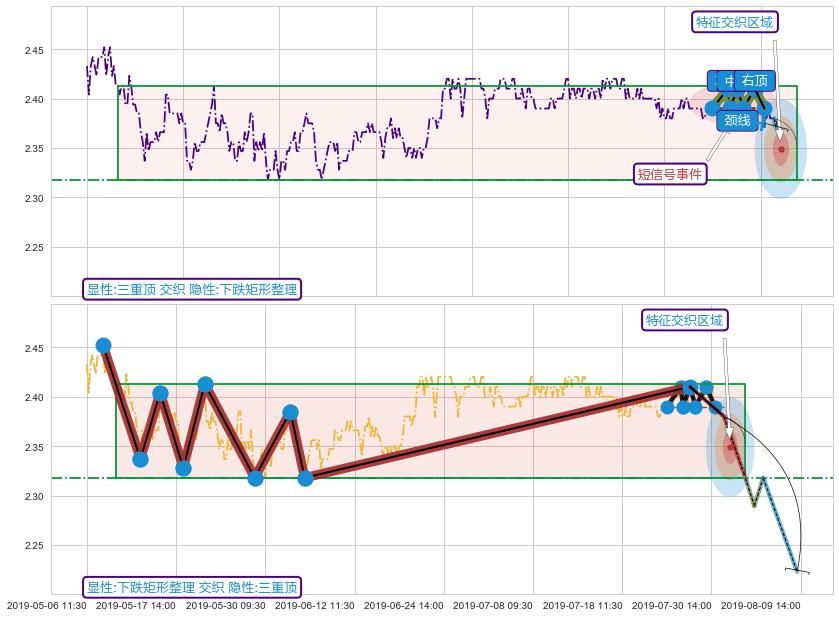Click red center dot of upper chart ellipse
Image resolution: width=839 pixels, height=617 pixels.
click(x=781, y=150)
